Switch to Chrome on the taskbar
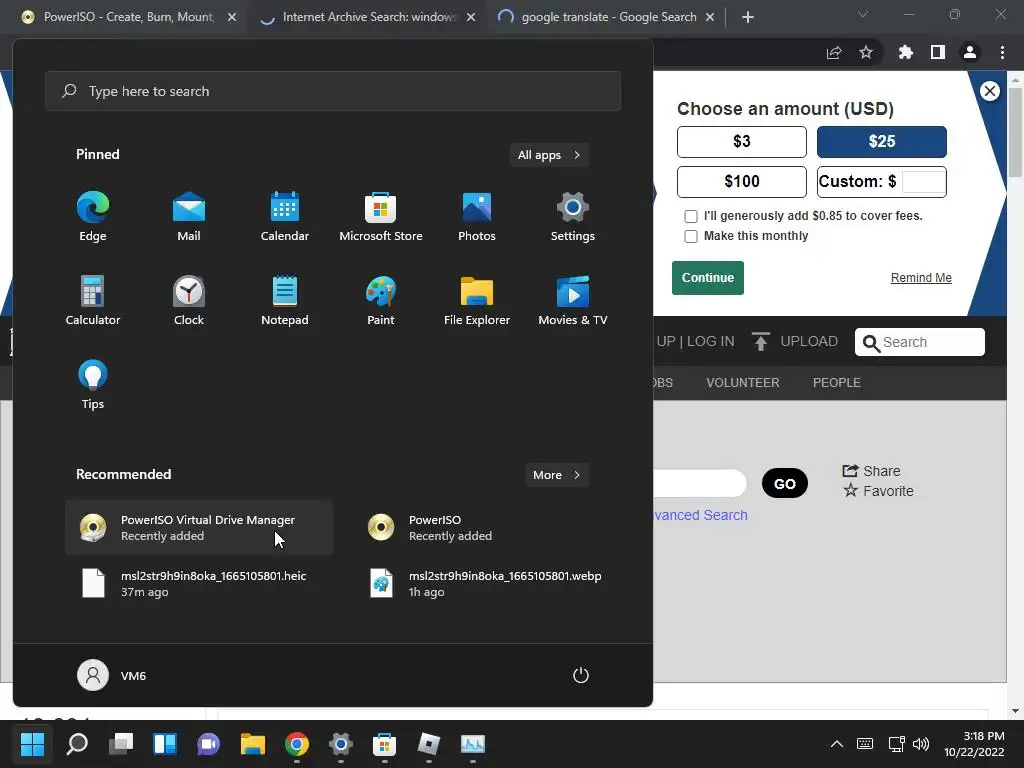 tap(296, 744)
